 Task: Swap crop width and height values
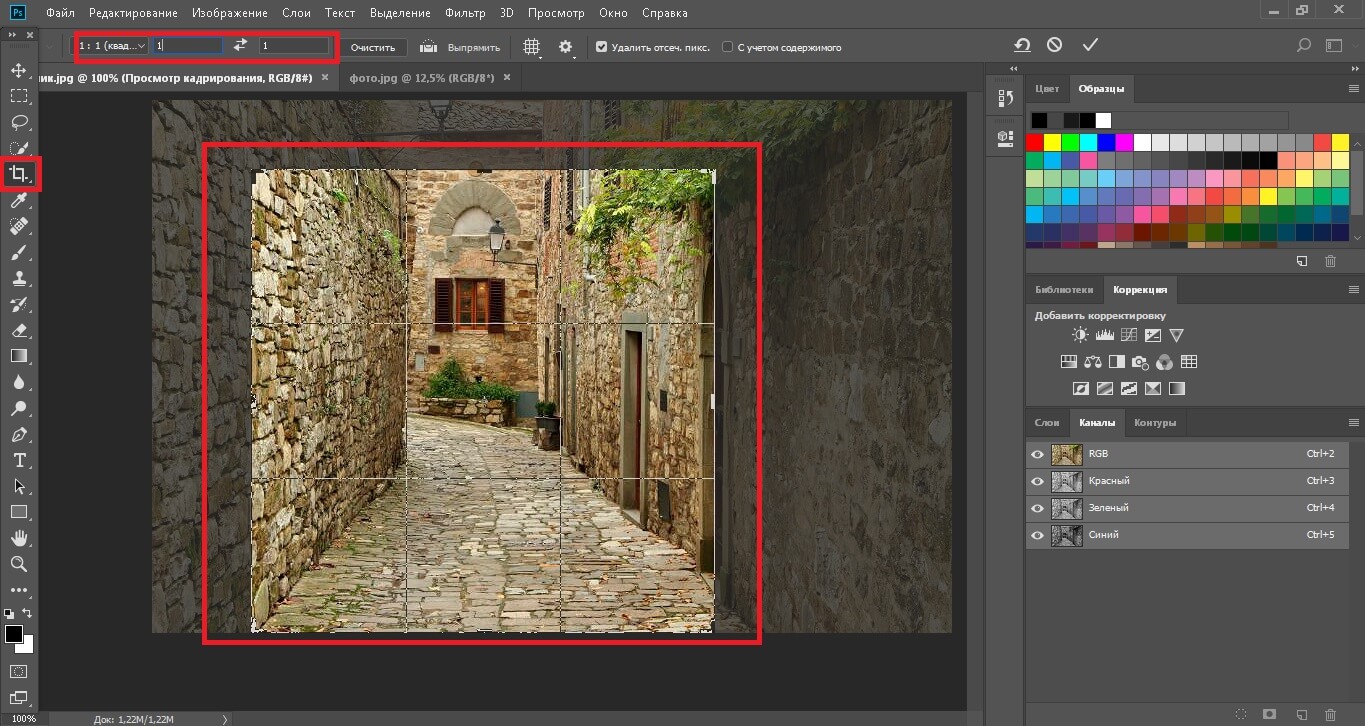[x=240, y=46]
